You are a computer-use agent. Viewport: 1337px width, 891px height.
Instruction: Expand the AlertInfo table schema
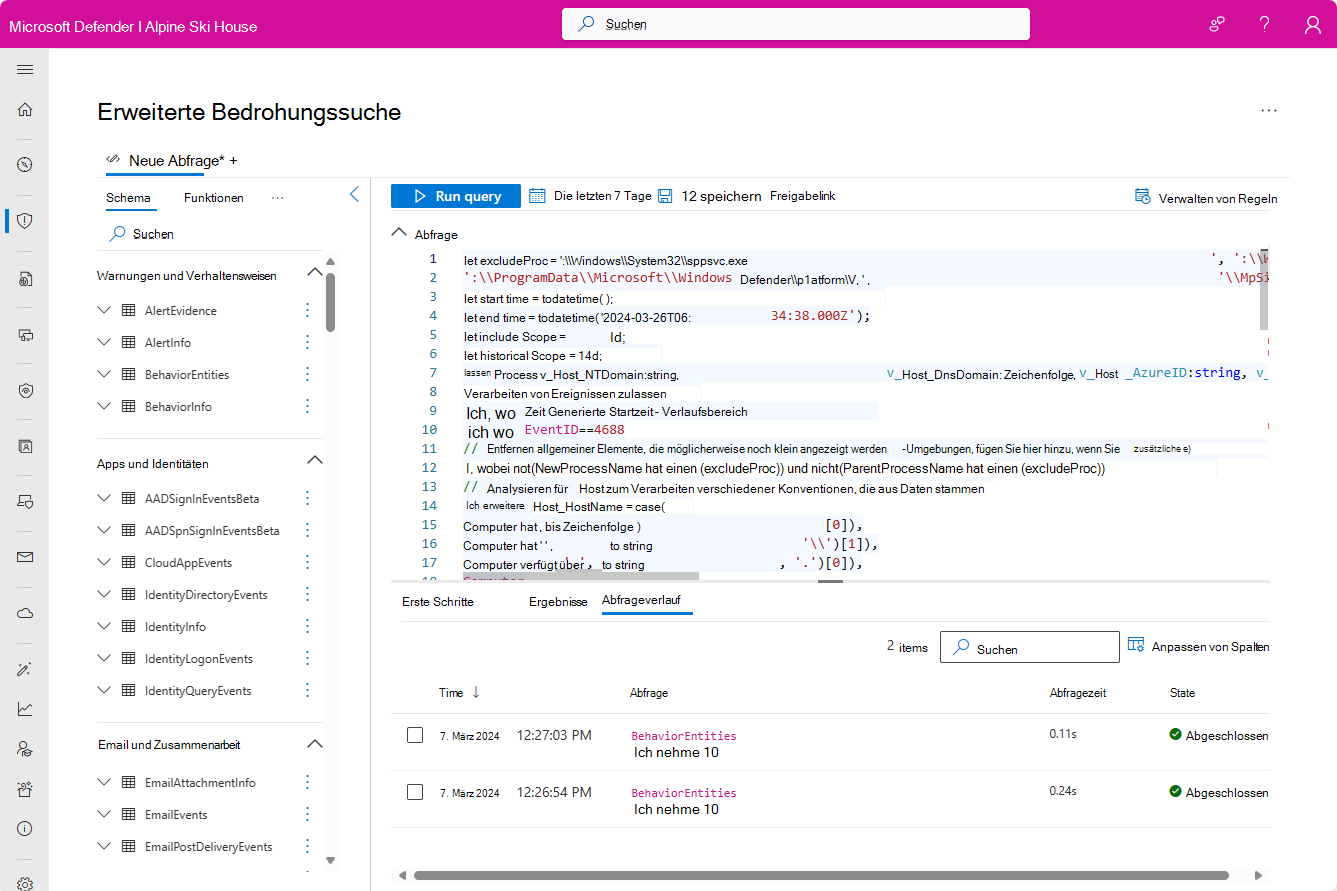[x=104, y=342]
